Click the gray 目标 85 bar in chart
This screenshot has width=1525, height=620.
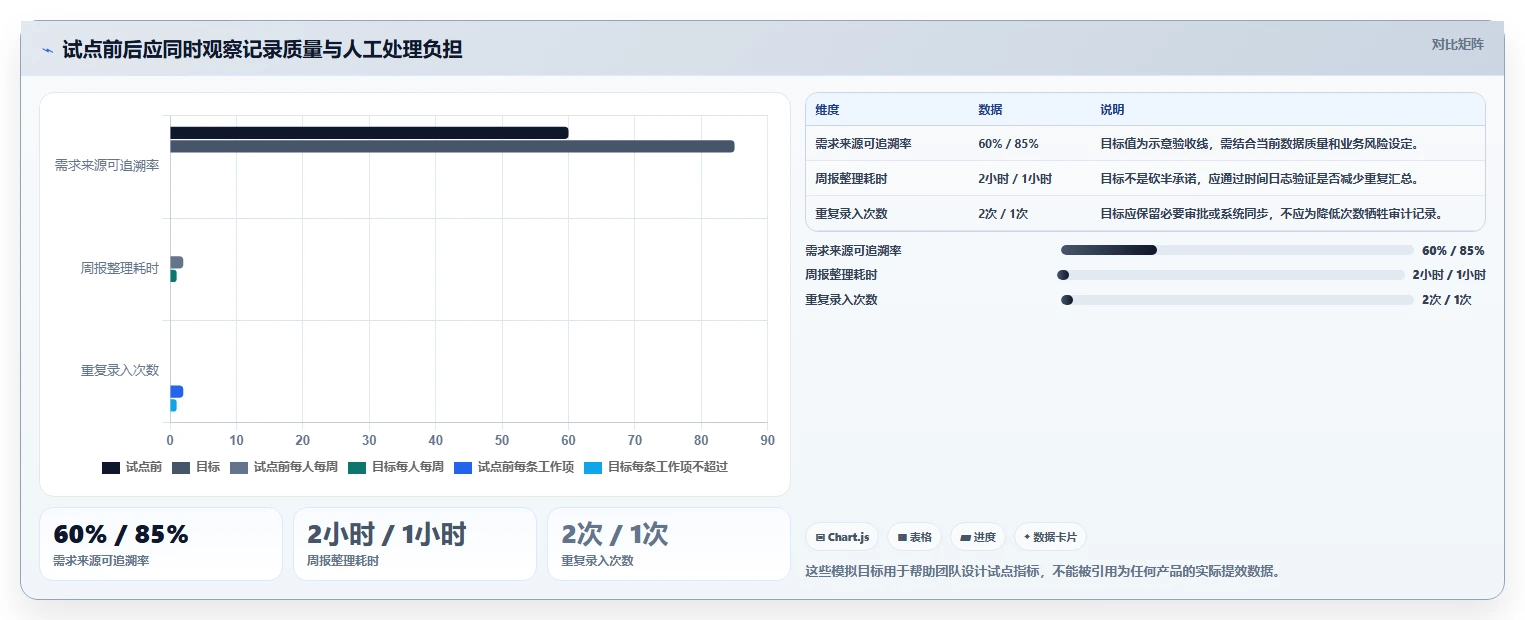coord(452,146)
